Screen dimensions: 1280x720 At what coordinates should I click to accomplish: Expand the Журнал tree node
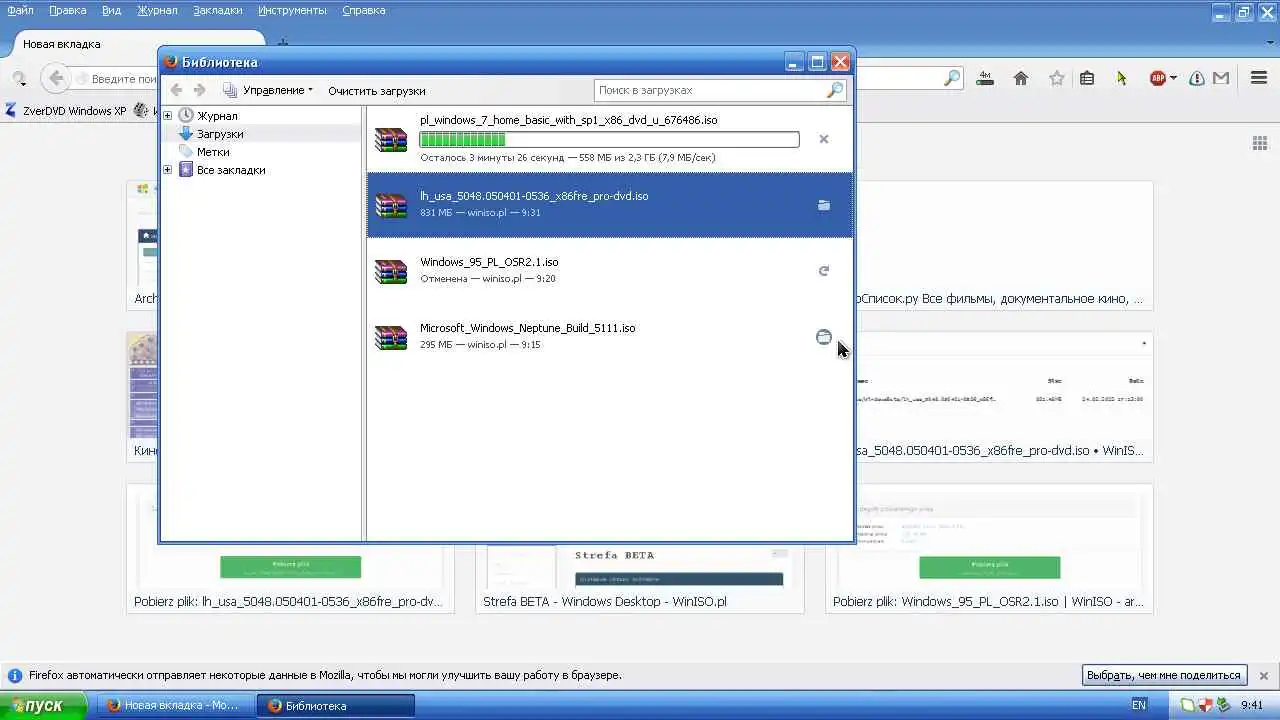tap(168, 116)
